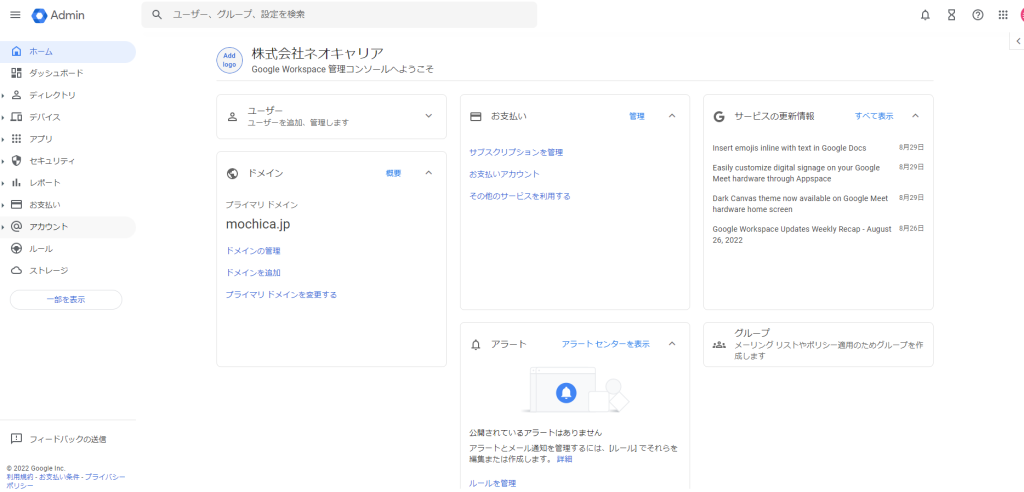The image size is (1024, 492).
Task: Open the ドメインの管理 link
Action: (x=253, y=251)
